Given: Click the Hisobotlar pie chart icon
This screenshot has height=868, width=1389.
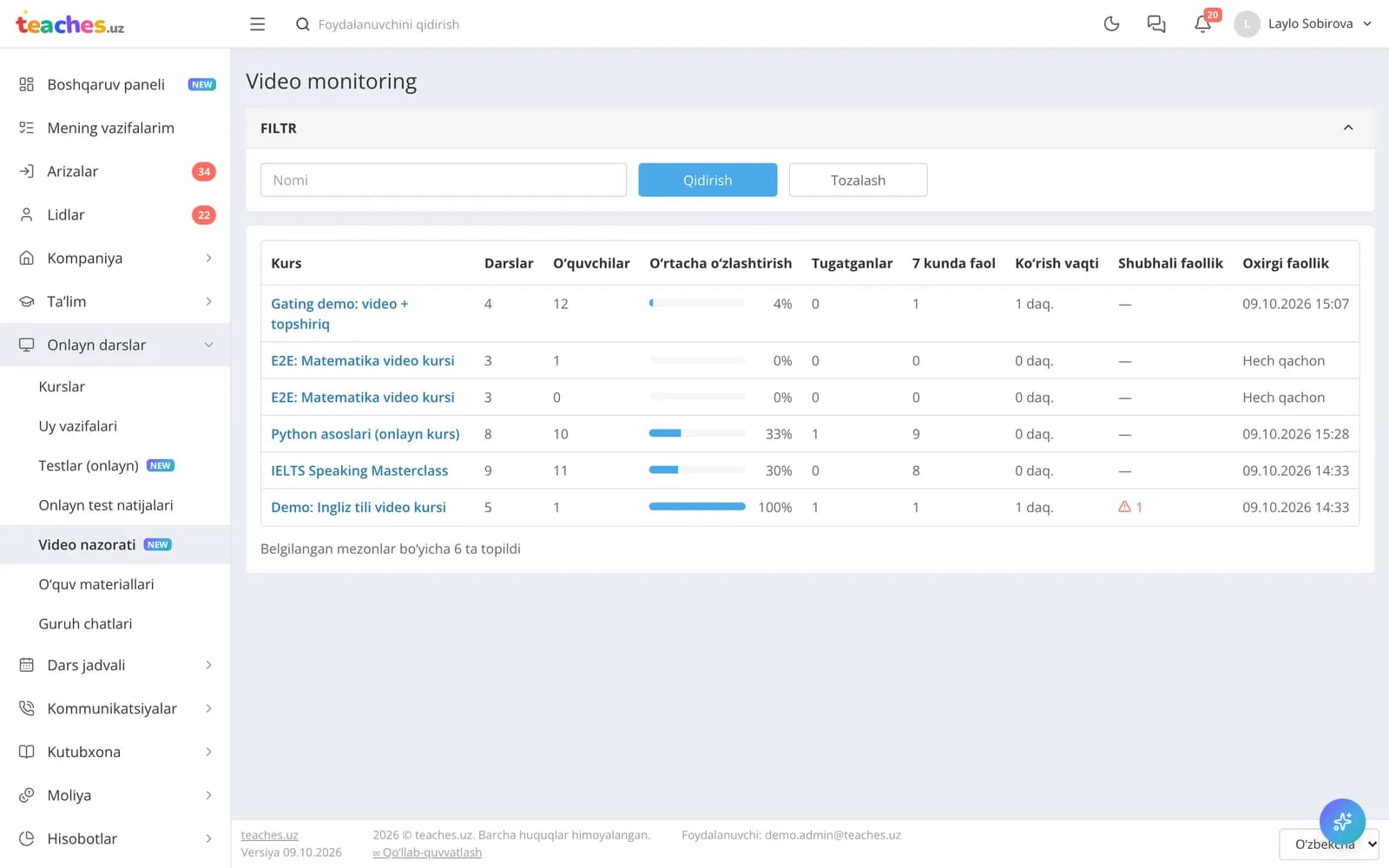Looking at the screenshot, I should pos(27,838).
